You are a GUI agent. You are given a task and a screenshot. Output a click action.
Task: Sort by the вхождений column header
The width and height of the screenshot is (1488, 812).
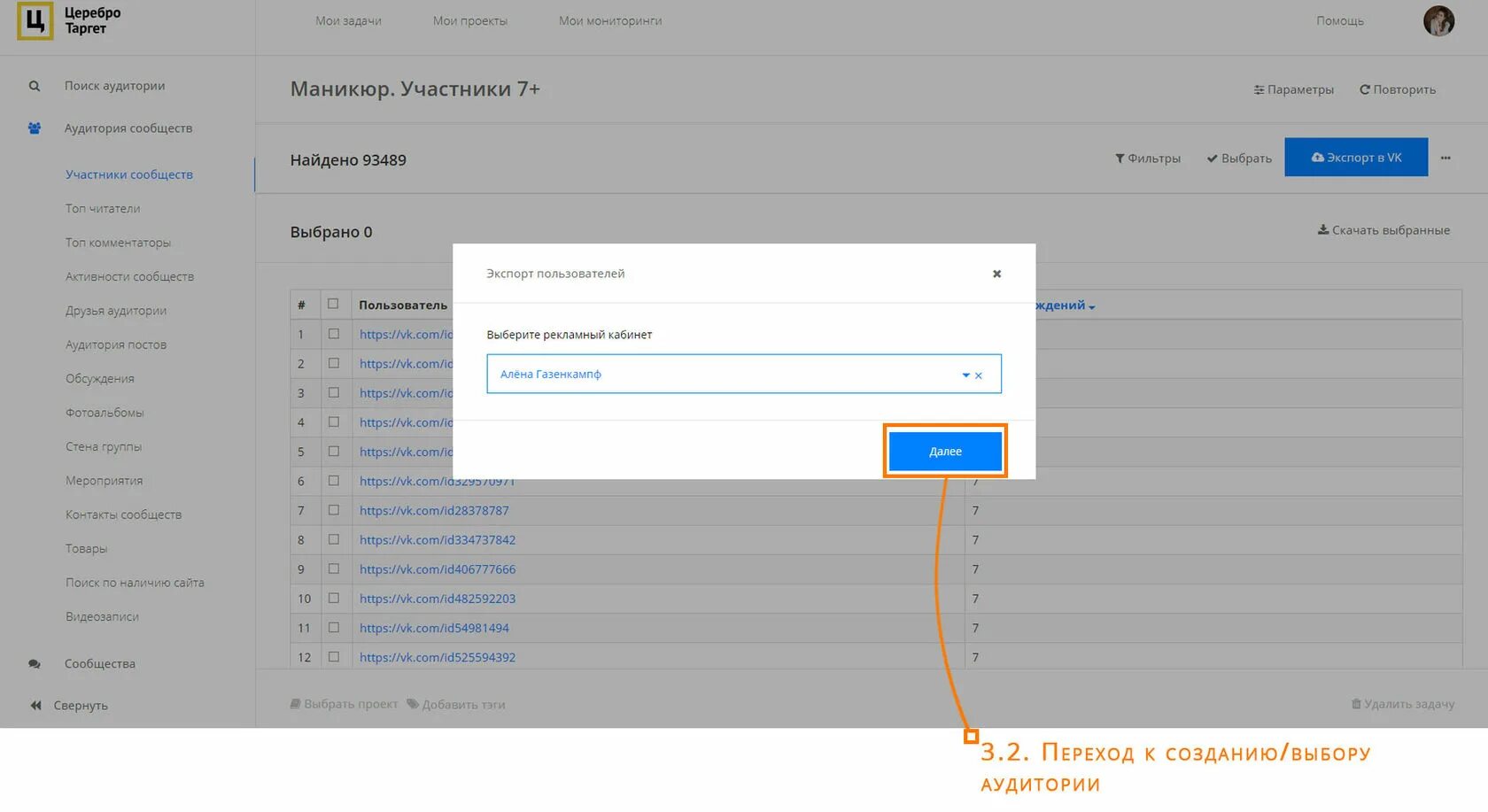(x=1066, y=305)
